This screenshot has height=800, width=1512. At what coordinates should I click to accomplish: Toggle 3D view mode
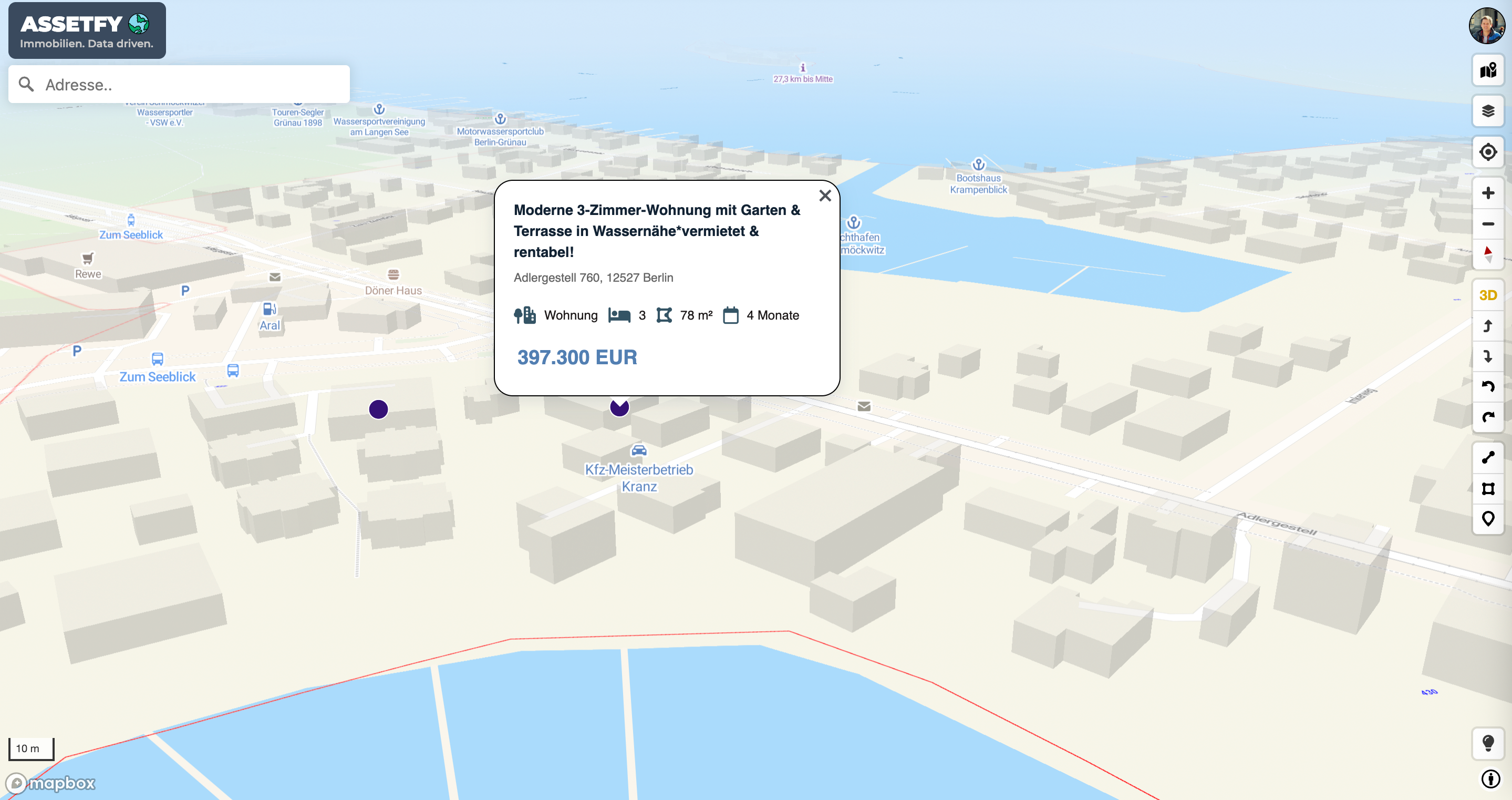1488,295
